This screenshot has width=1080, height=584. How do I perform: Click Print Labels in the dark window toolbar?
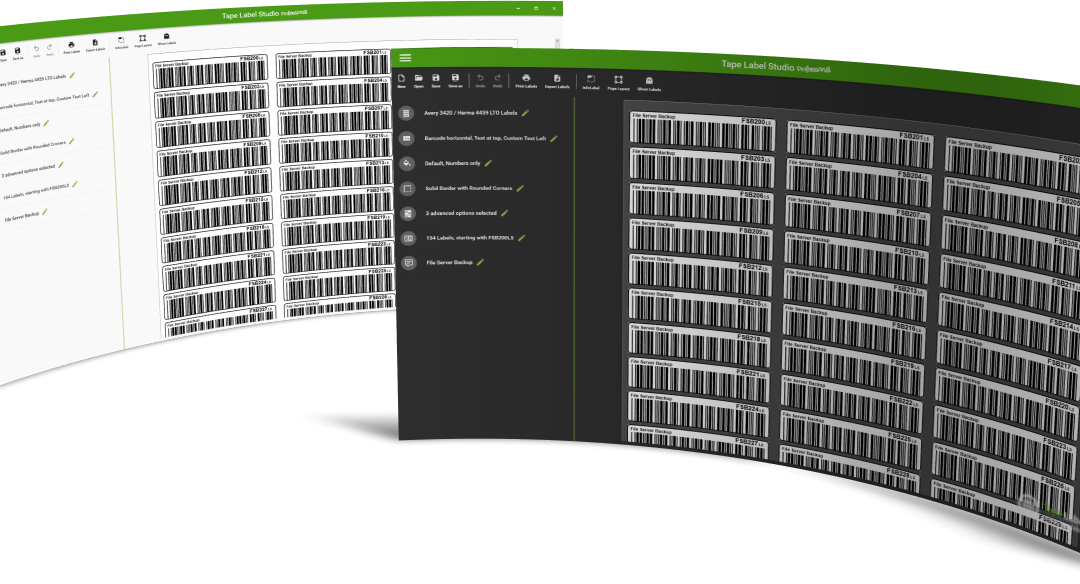tap(526, 82)
